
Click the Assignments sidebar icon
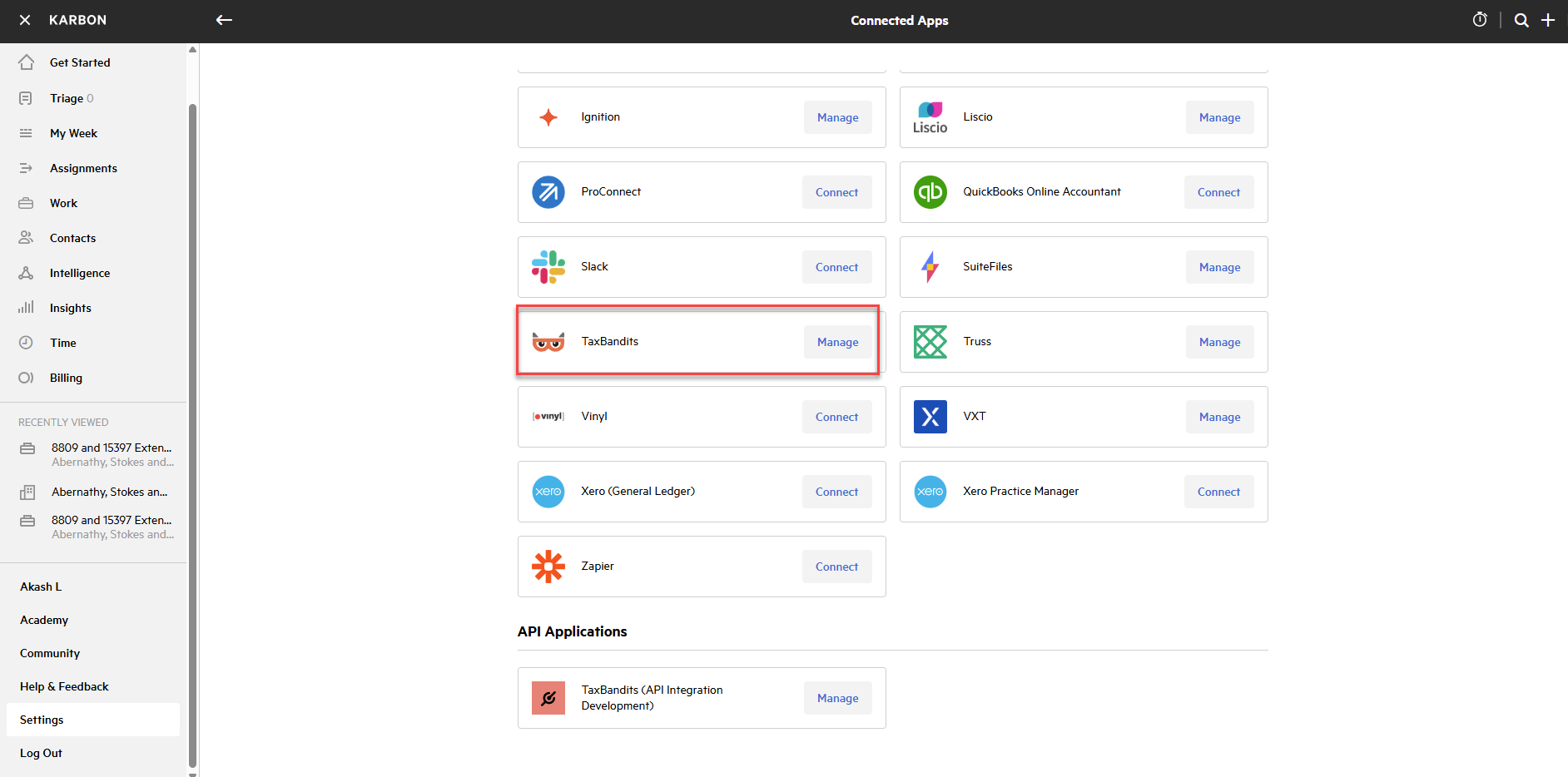(x=26, y=168)
